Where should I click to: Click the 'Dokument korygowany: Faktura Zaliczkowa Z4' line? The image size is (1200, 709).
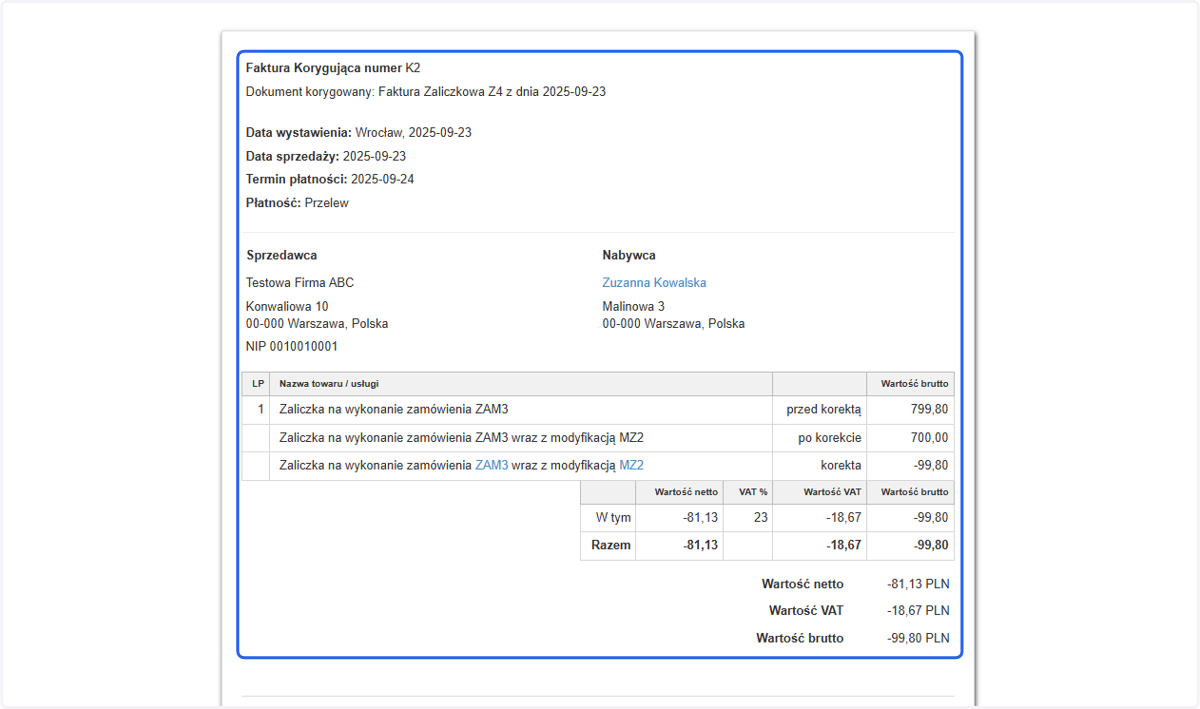[426, 91]
